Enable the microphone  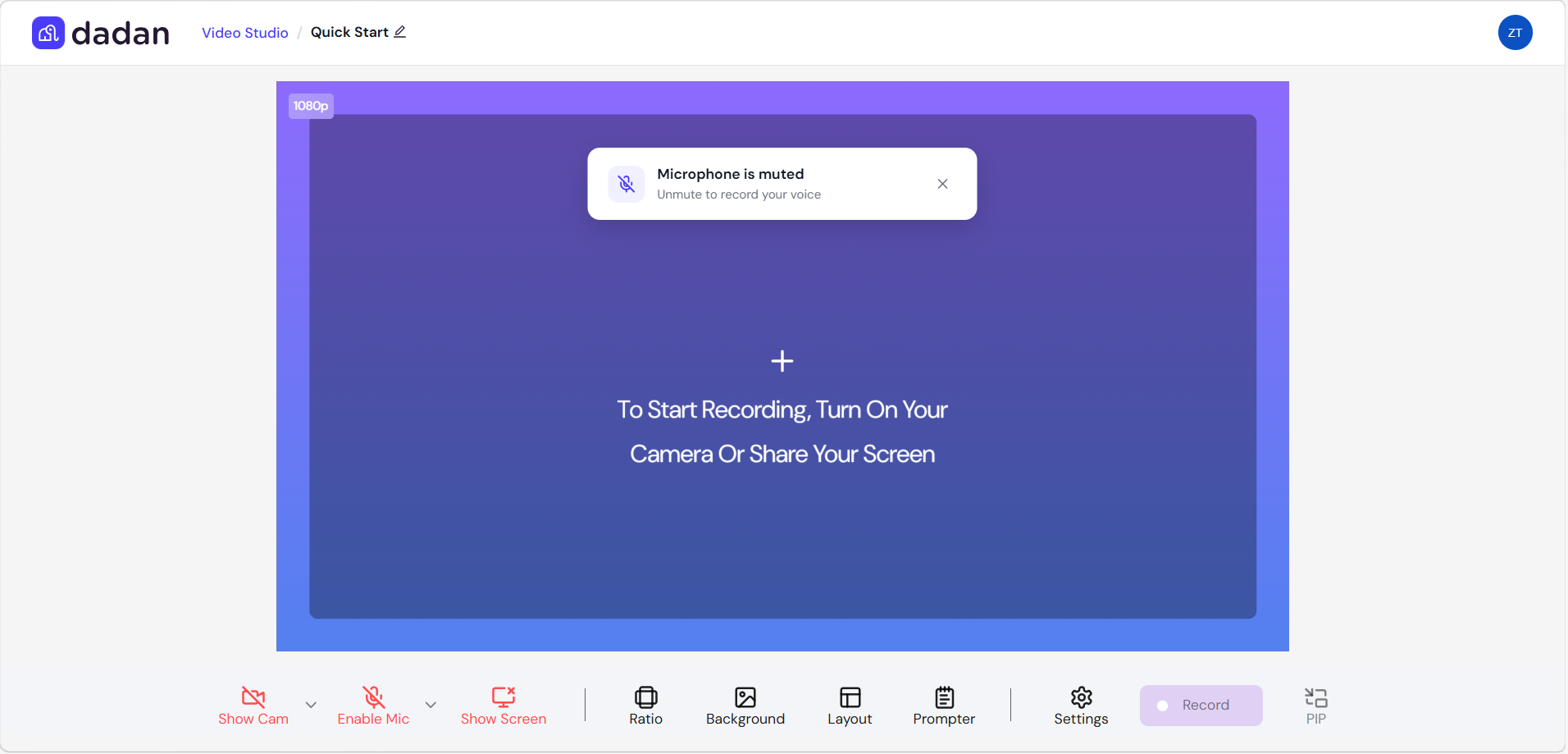pos(373,706)
